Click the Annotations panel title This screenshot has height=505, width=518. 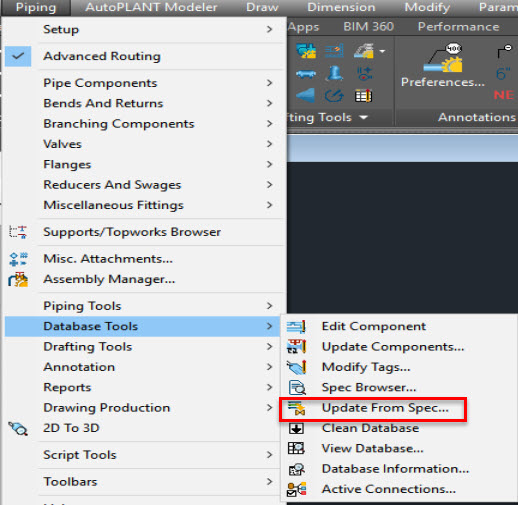[477, 117]
